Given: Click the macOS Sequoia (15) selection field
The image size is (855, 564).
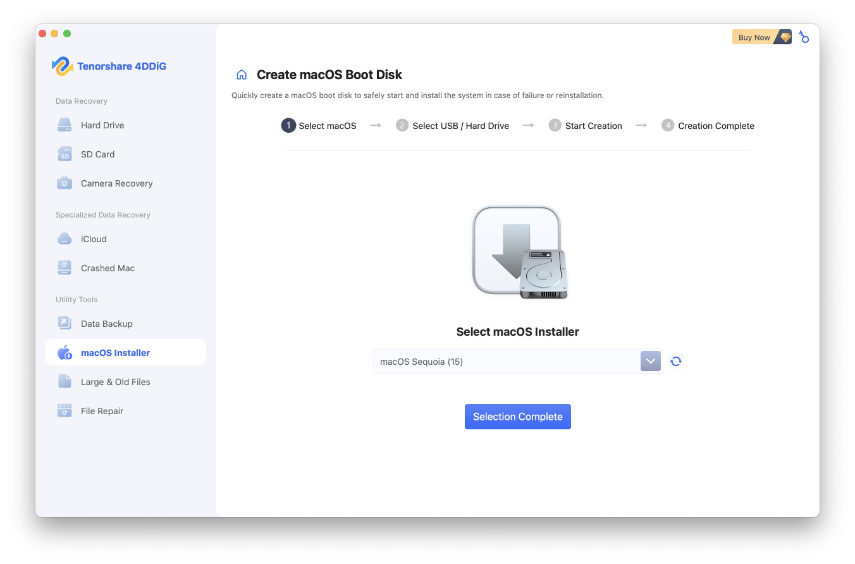Looking at the screenshot, I should pyautogui.click(x=517, y=362).
